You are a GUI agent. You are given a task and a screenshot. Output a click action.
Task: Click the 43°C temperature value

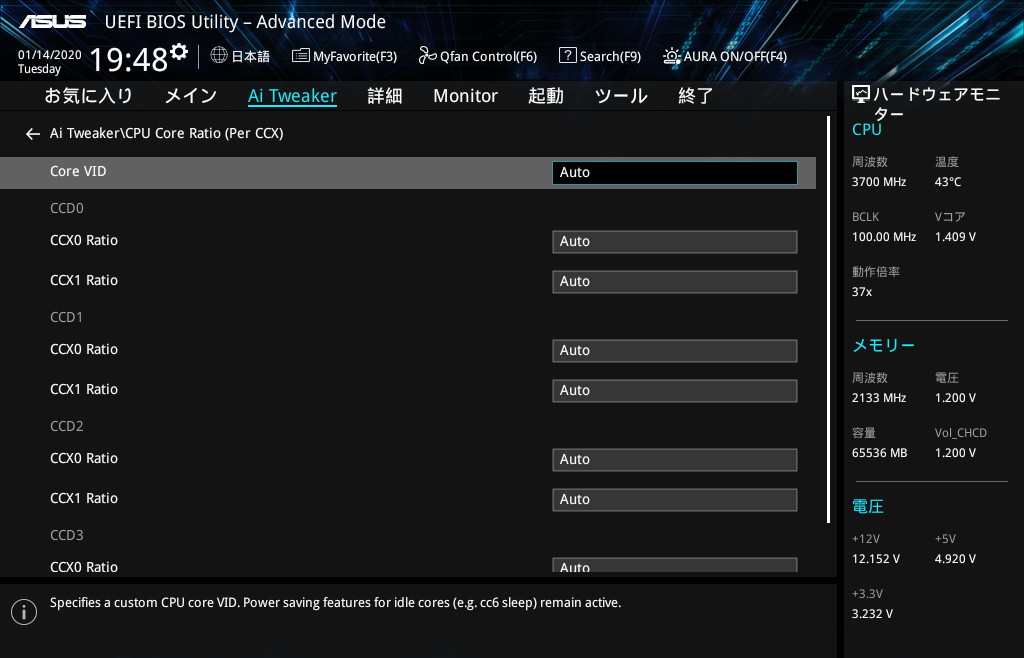pos(948,182)
